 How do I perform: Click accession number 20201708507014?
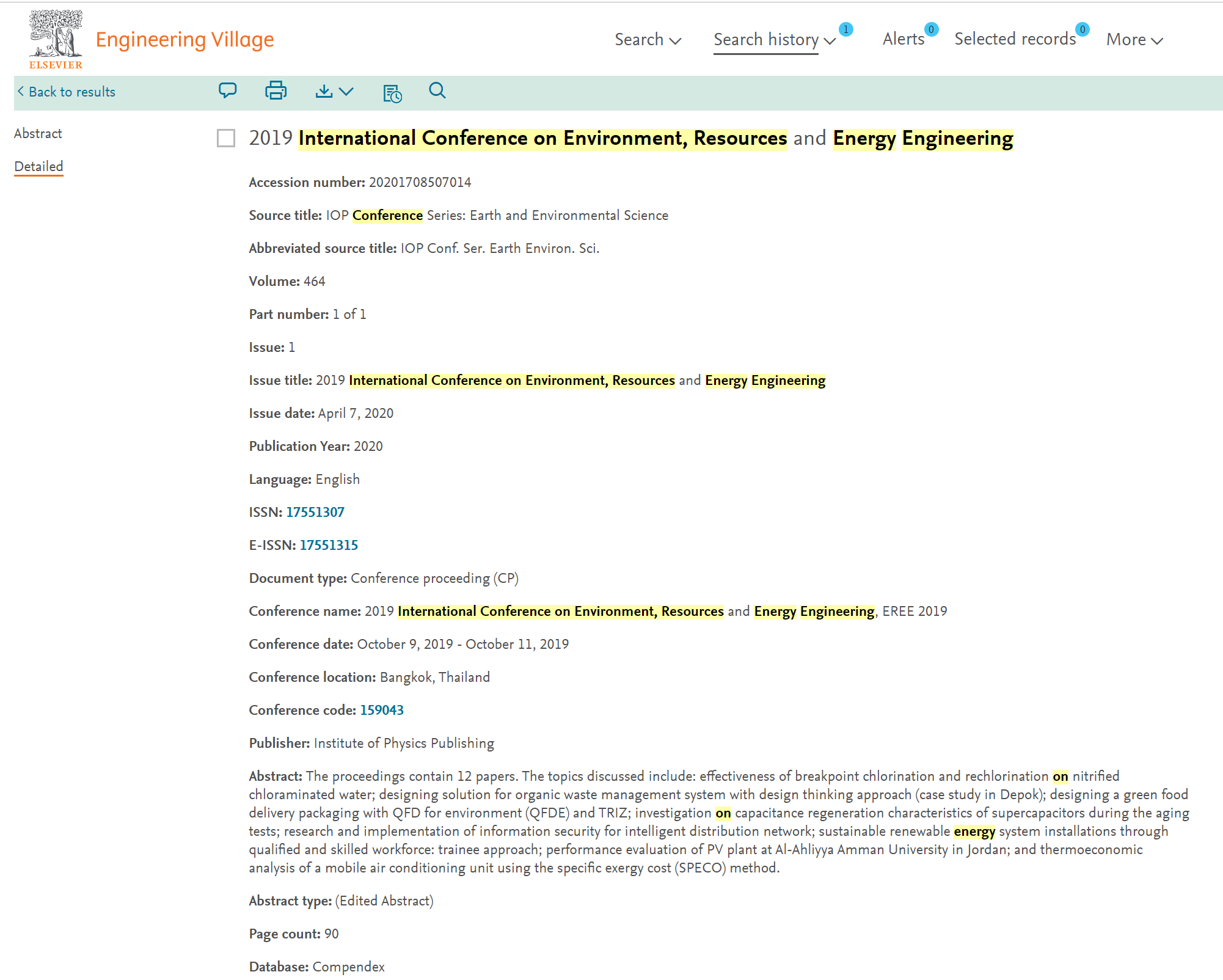pyautogui.click(x=420, y=182)
